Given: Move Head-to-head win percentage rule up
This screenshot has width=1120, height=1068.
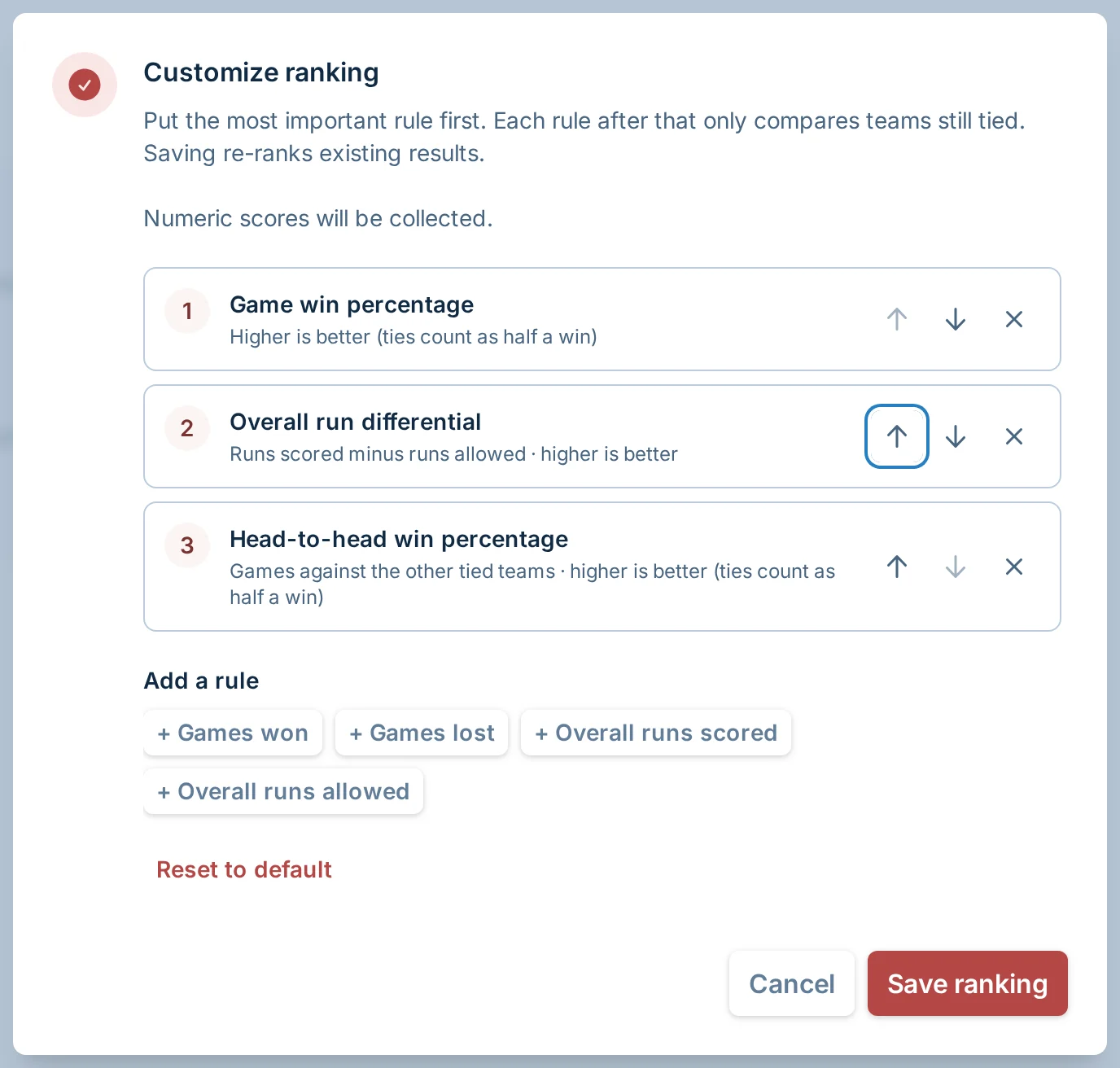Looking at the screenshot, I should click(x=897, y=567).
